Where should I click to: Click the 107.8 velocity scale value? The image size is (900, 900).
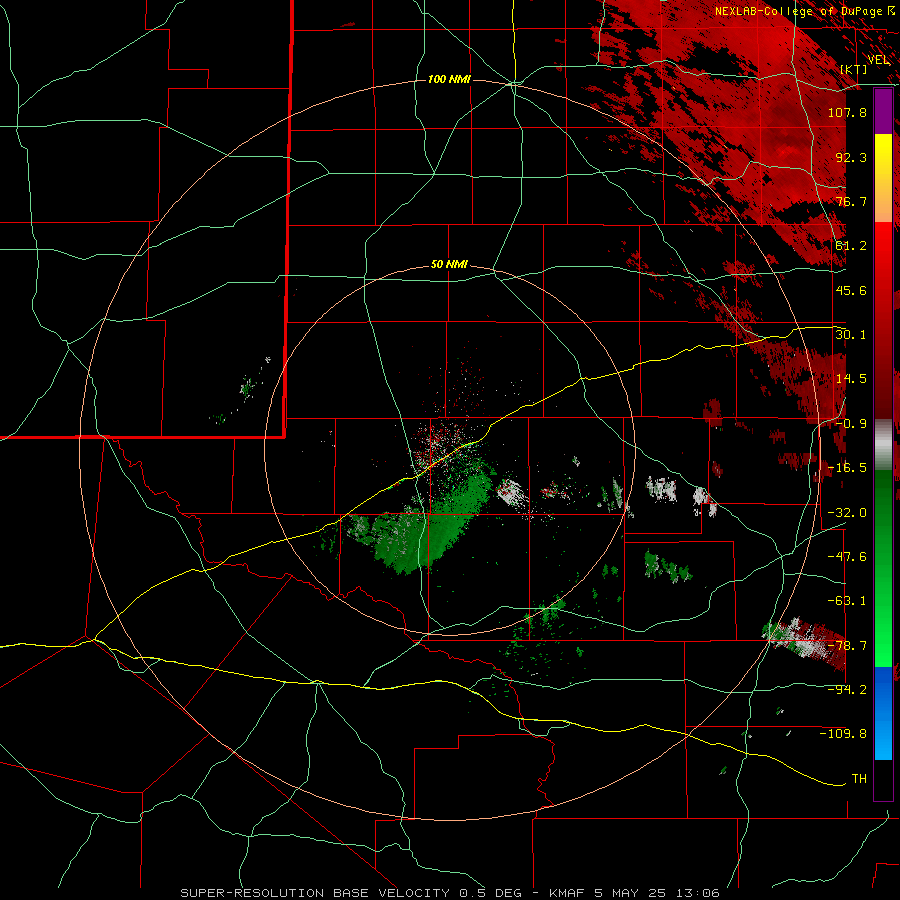point(847,112)
